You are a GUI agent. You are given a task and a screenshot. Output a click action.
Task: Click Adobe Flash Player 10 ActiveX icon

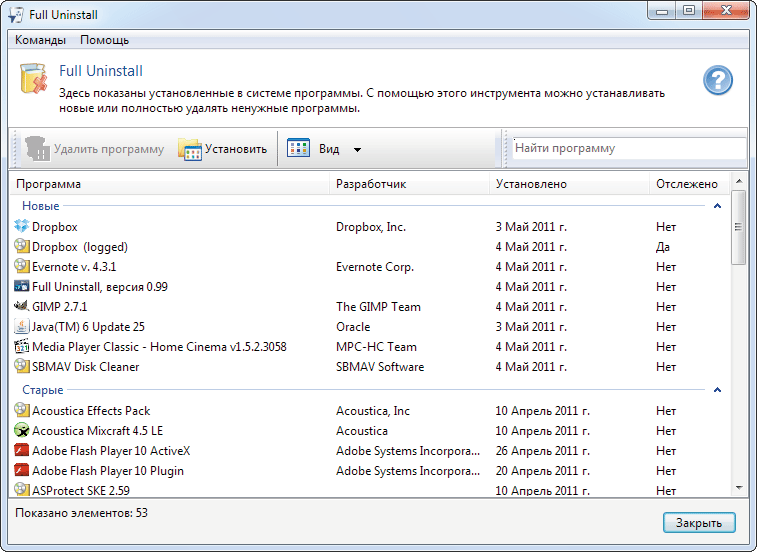click(x=22, y=451)
